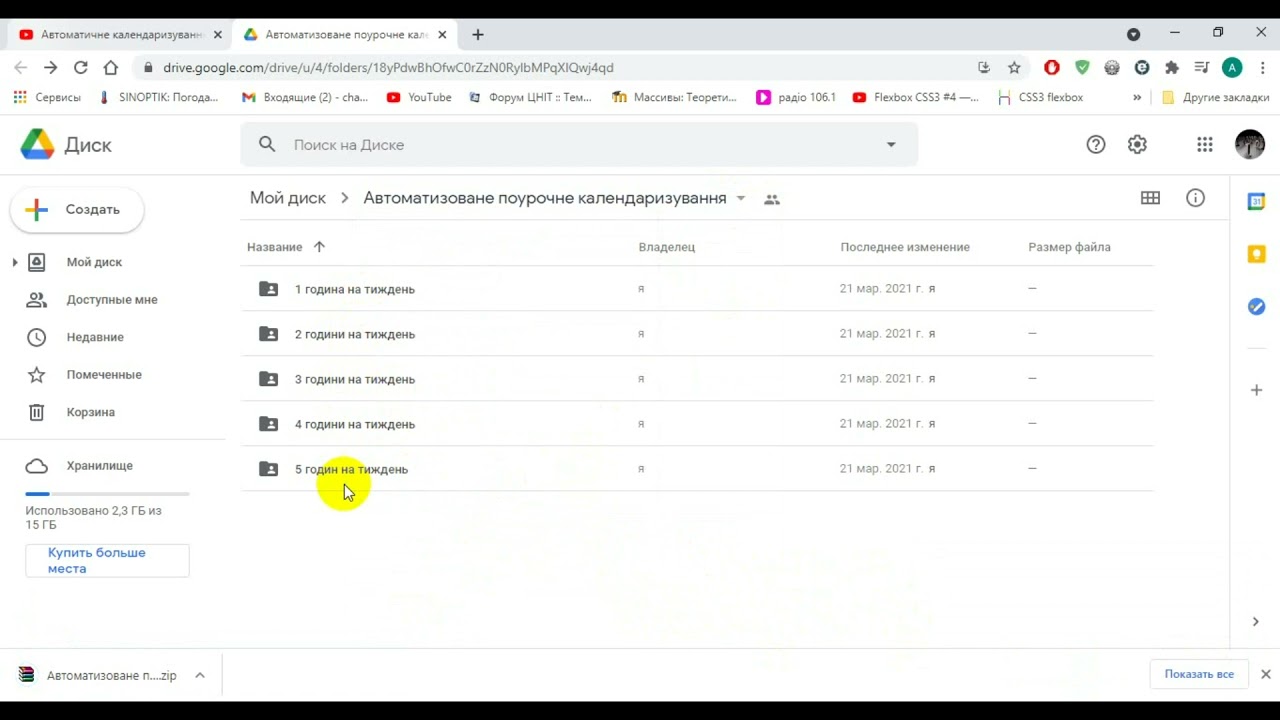Open shared-people icon next to folder title
This screenshot has height=720, width=1280.
771,199
